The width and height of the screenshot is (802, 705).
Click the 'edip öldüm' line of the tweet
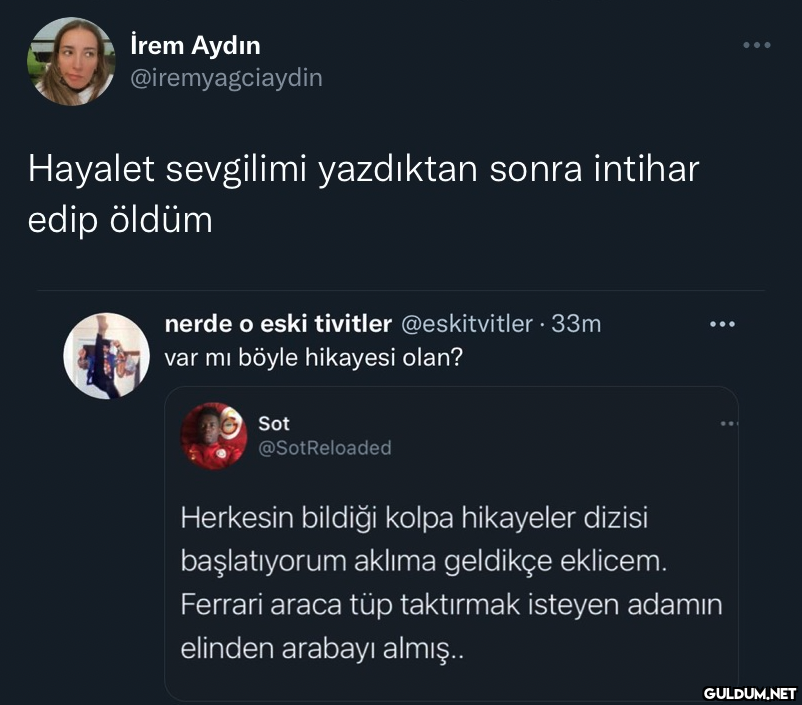tap(120, 220)
